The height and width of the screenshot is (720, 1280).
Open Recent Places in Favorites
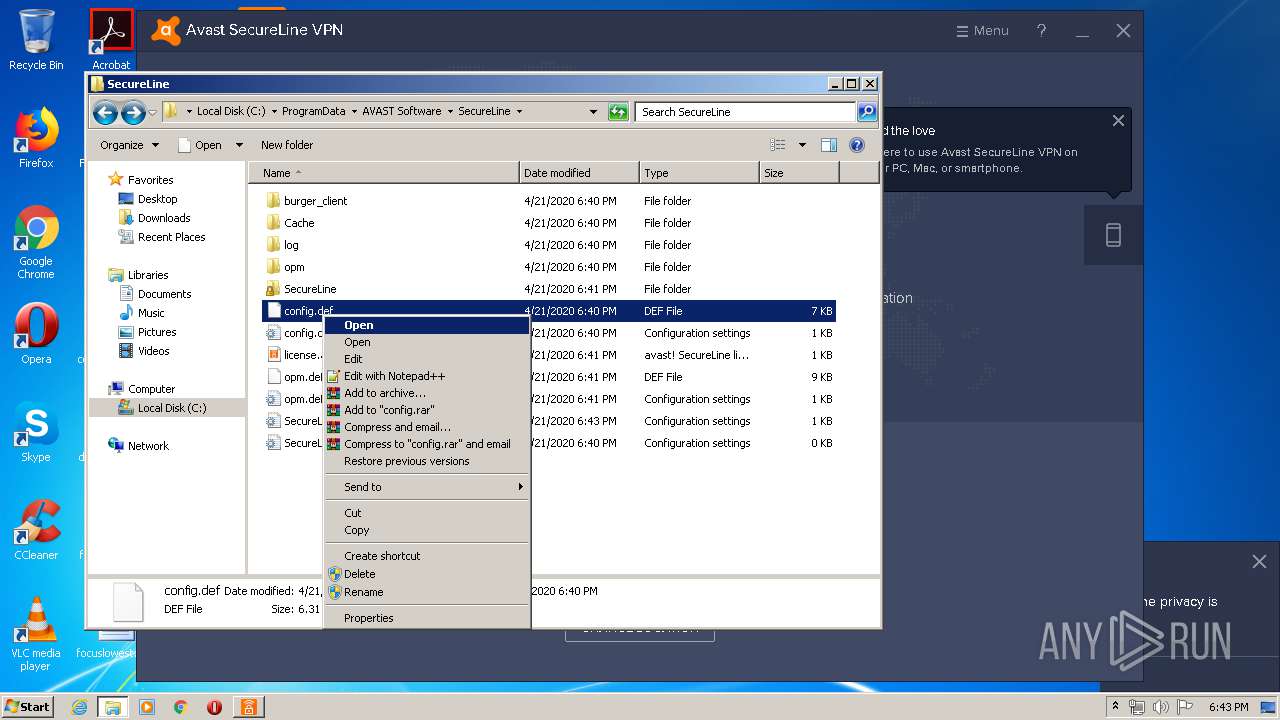click(x=162, y=237)
